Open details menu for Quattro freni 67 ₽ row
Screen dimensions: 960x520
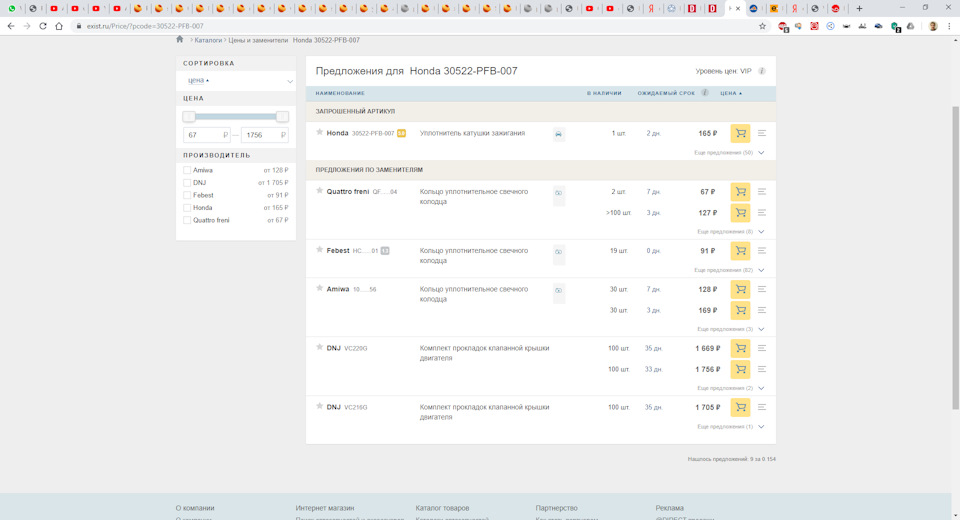pyautogui.click(x=762, y=192)
